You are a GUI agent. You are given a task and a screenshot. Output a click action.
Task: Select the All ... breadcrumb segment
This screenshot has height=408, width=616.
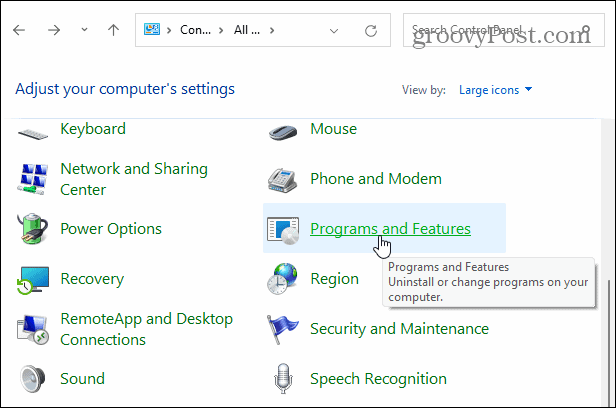point(247,30)
